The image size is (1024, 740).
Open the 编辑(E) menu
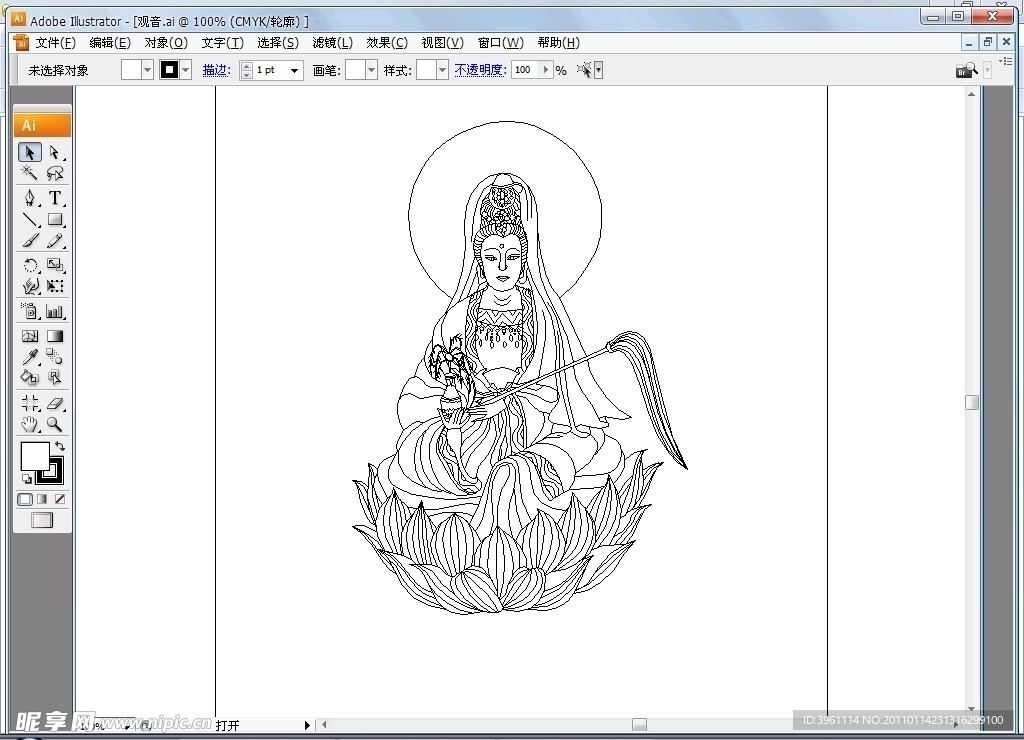pos(110,42)
